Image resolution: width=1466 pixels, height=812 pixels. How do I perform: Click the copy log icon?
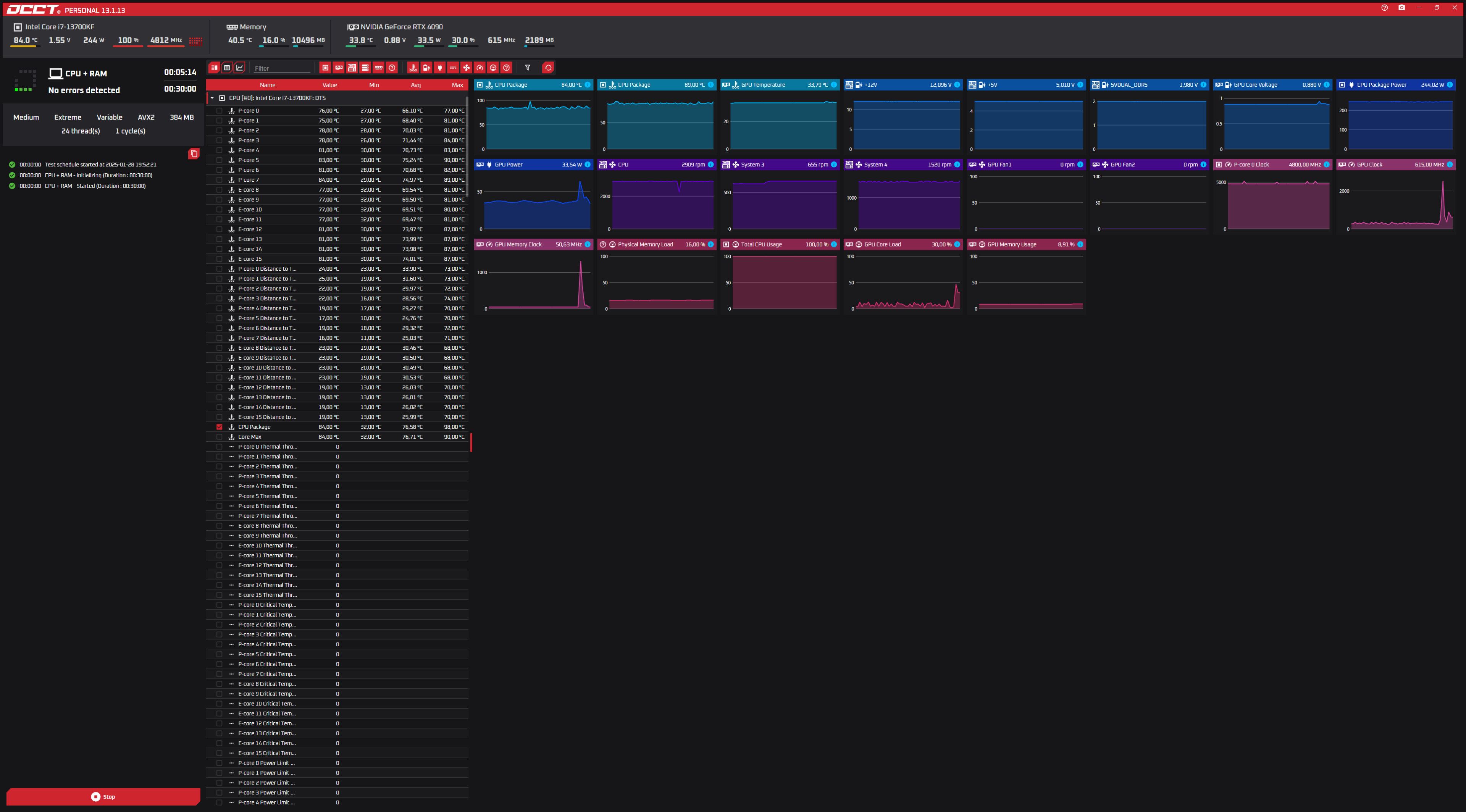194,153
